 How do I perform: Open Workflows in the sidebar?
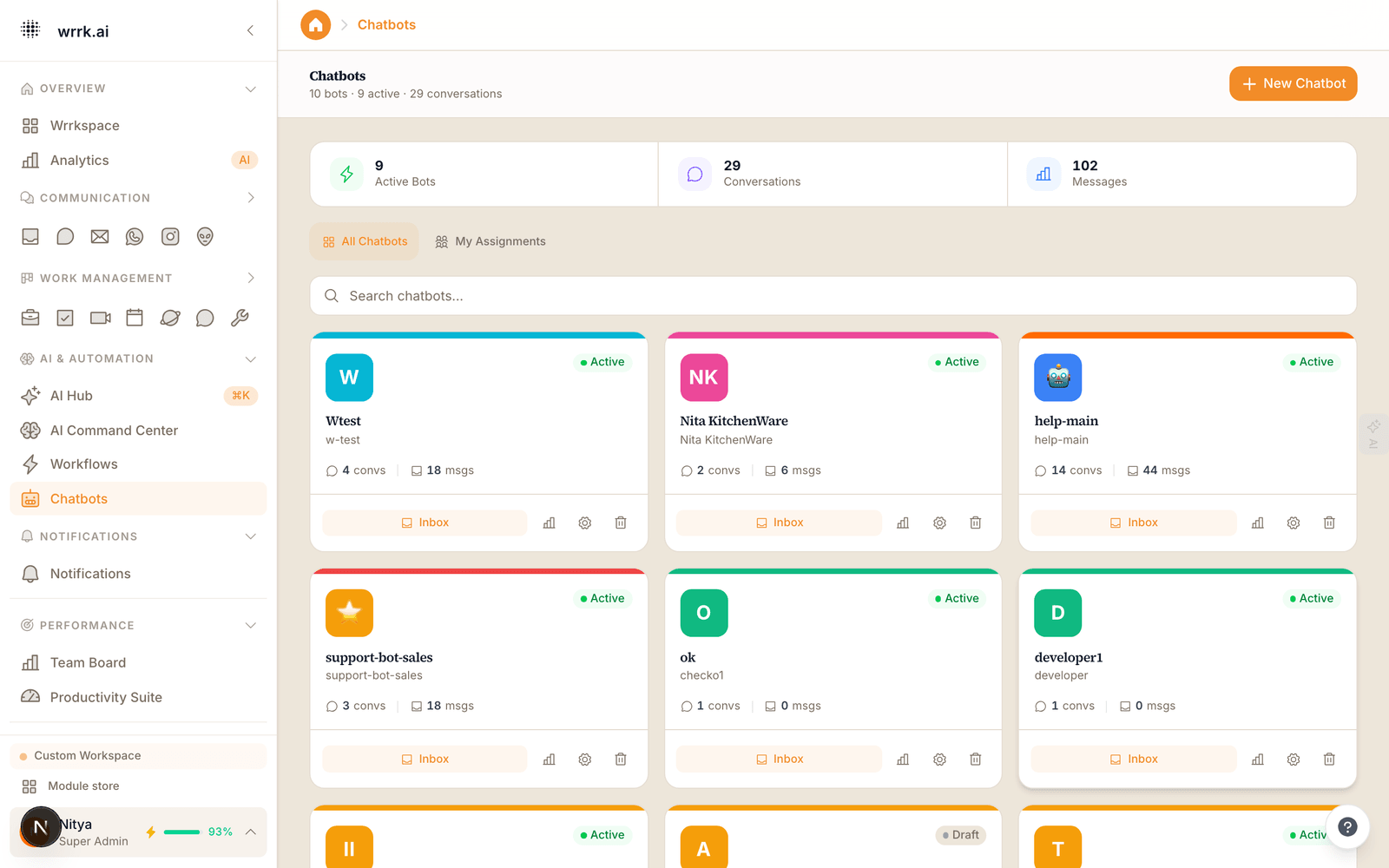[139, 464]
